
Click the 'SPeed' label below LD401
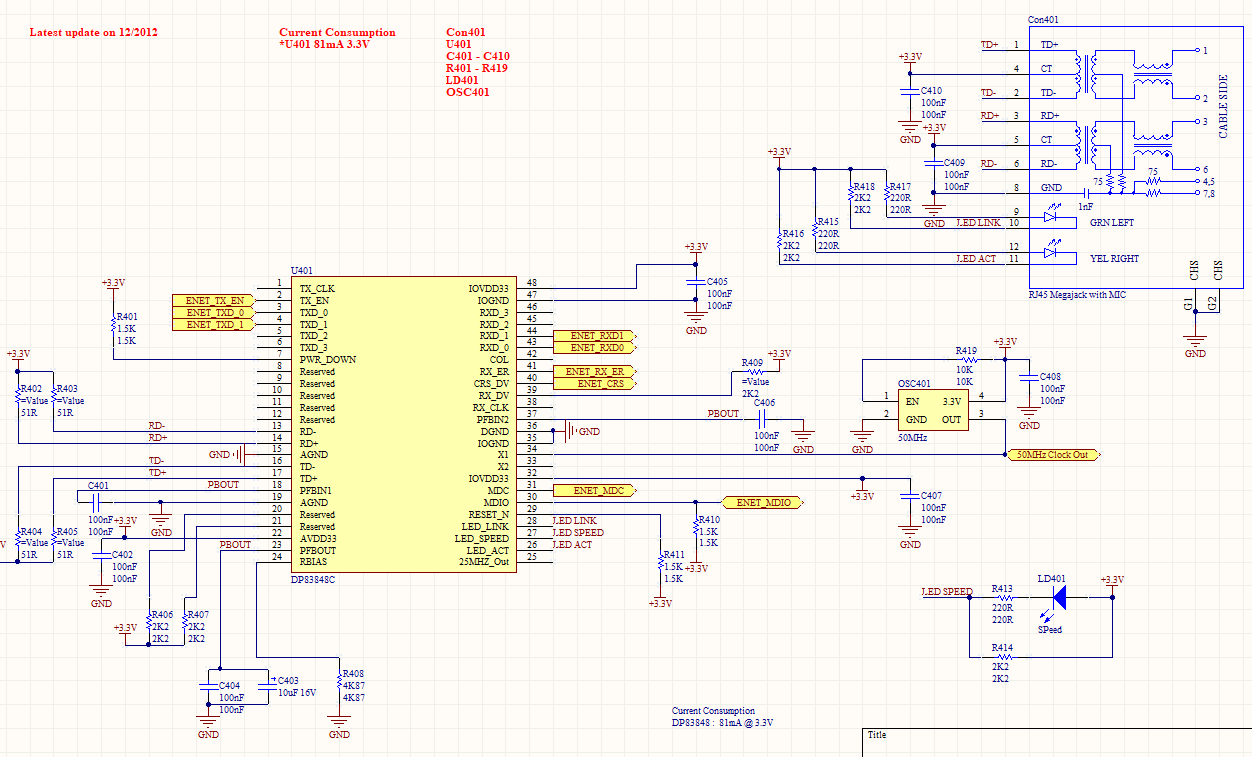tap(1049, 630)
